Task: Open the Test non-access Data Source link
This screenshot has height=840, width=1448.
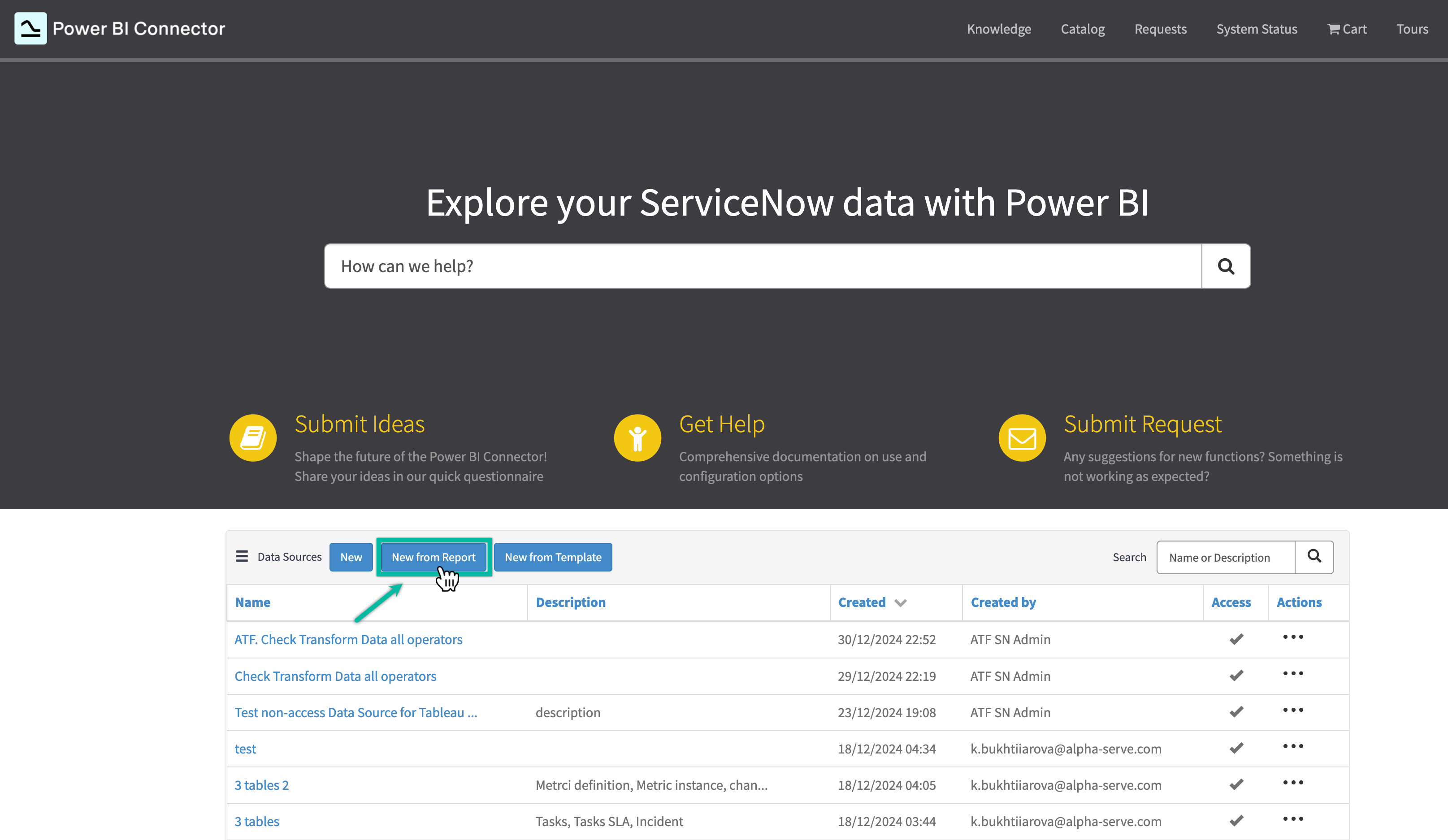Action: coord(355,712)
